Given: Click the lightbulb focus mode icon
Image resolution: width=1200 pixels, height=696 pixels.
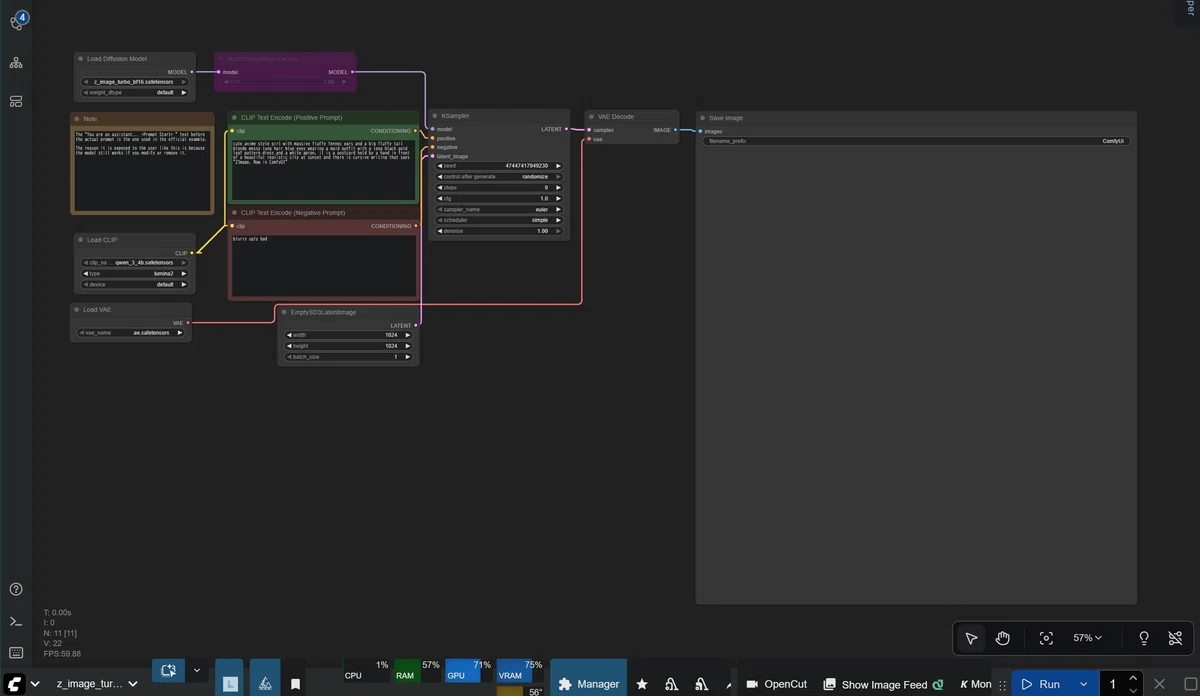Looking at the screenshot, I should (x=1144, y=638).
